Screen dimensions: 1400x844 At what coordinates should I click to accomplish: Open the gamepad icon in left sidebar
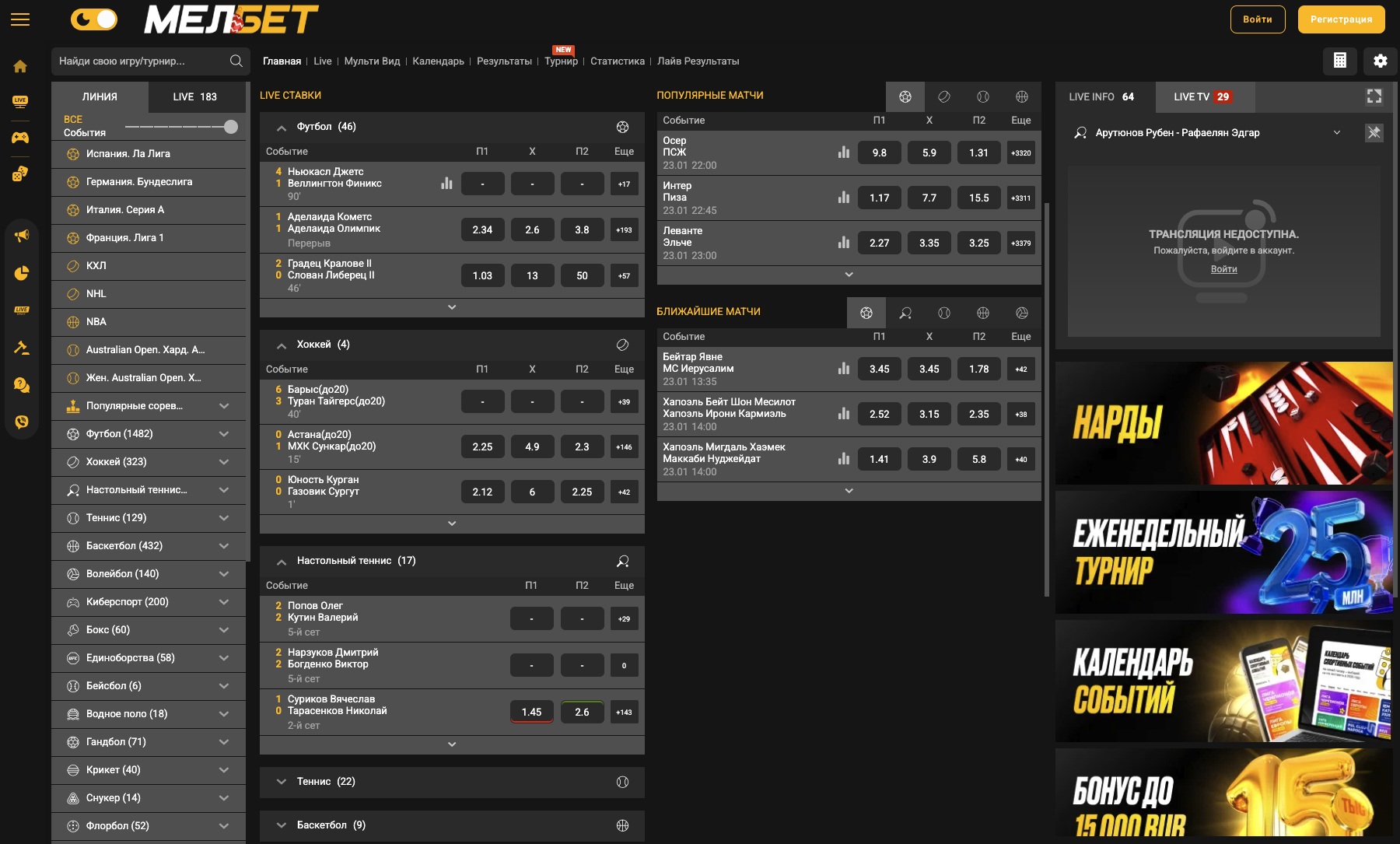pos(20,138)
